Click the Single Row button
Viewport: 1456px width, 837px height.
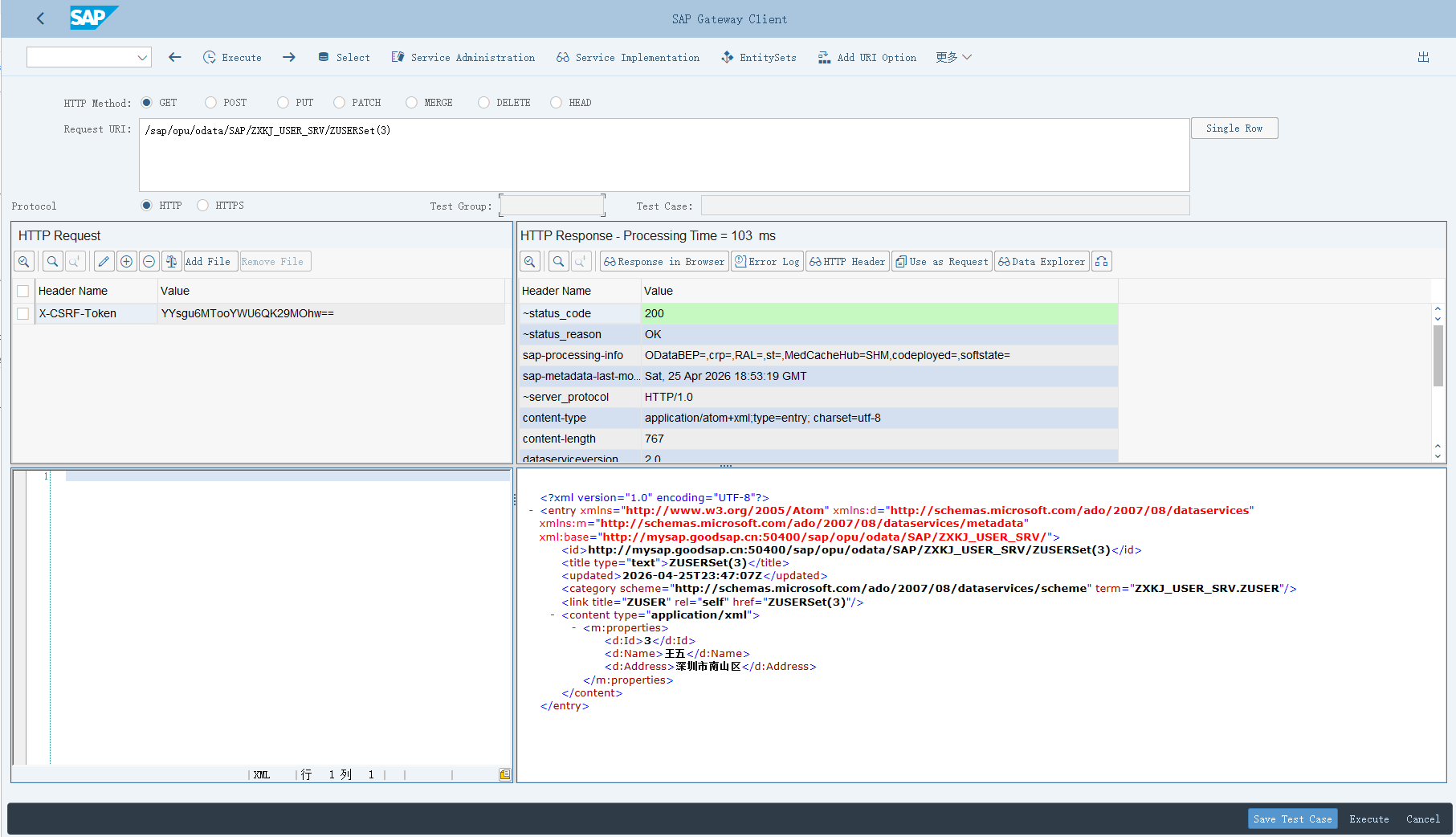1234,129
